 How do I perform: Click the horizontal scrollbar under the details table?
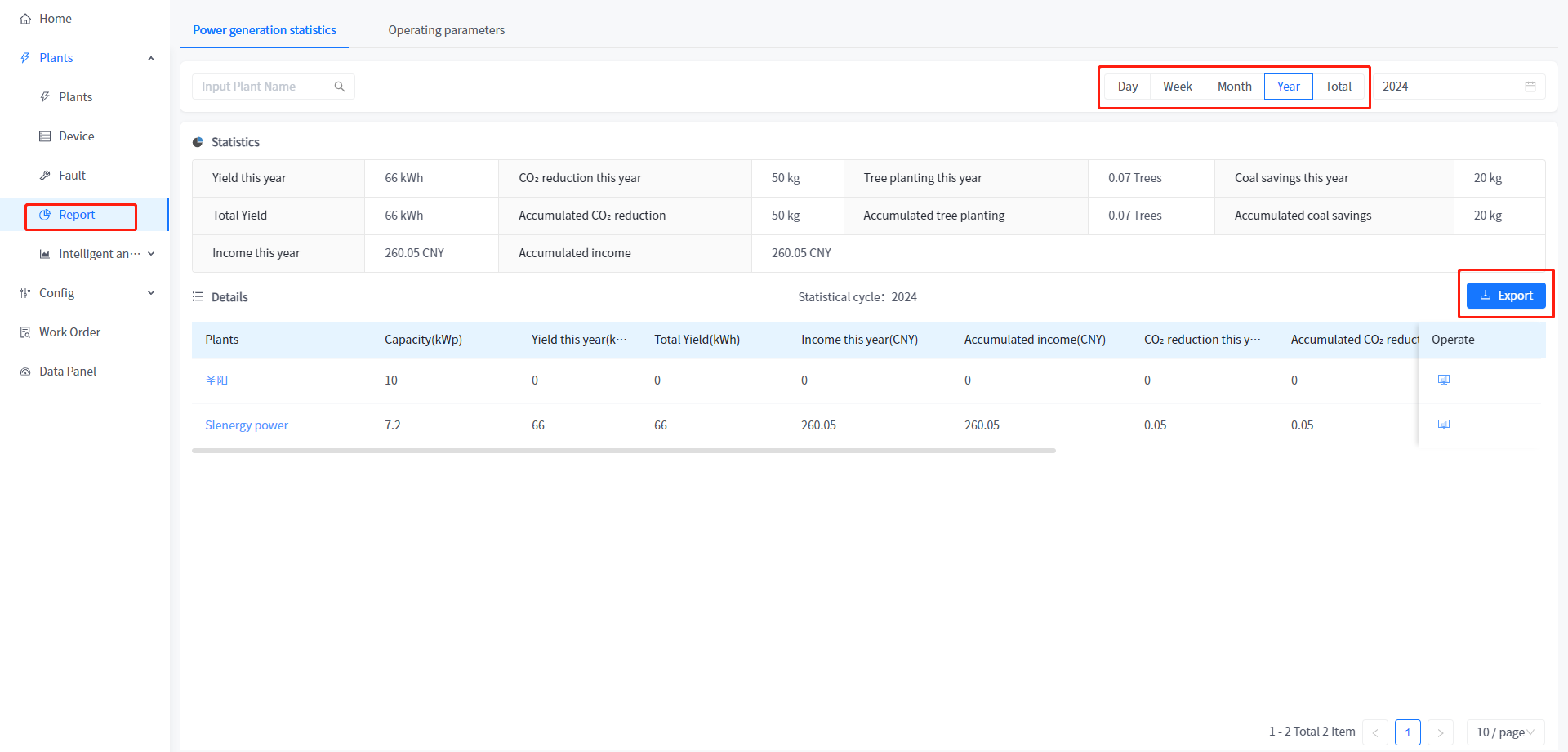pyautogui.click(x=623, y=451)
